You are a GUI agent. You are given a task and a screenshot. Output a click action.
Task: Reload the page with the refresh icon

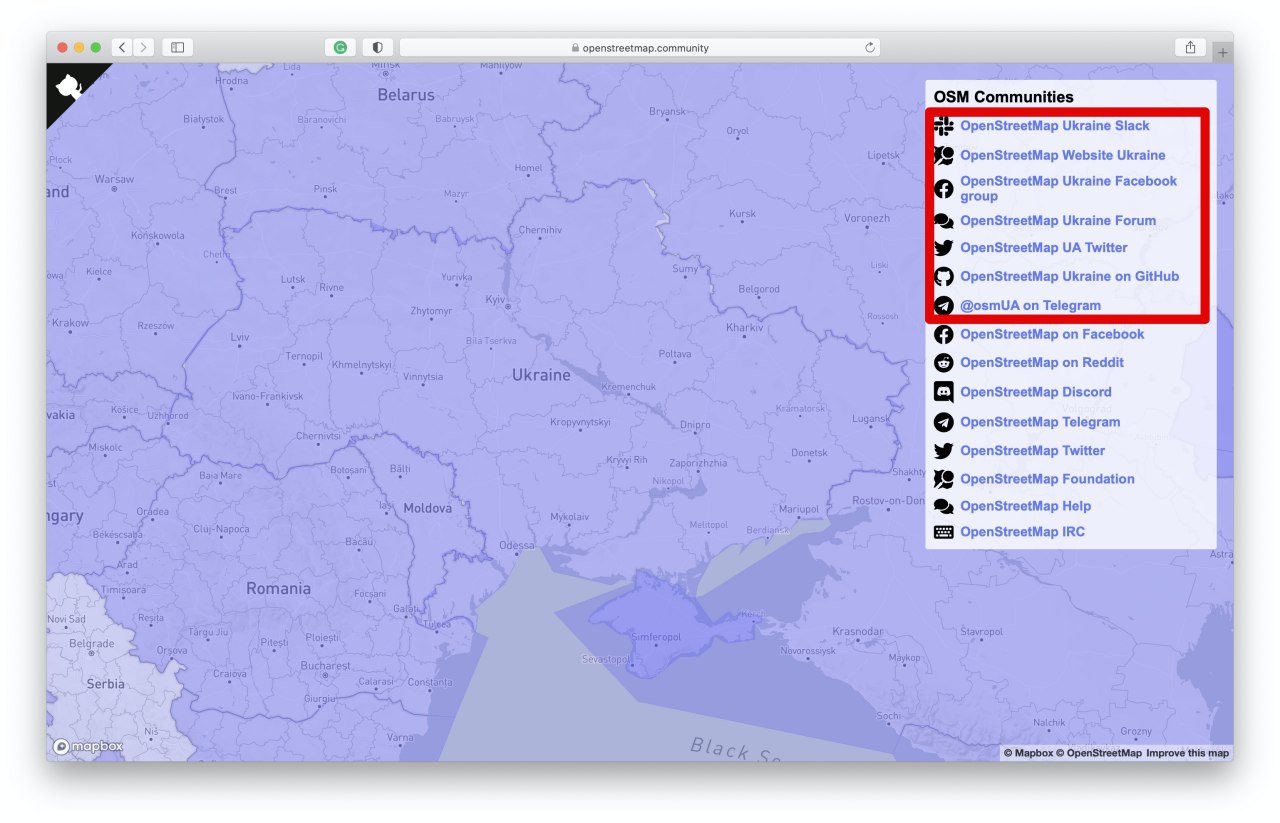[x=870, y=47]
